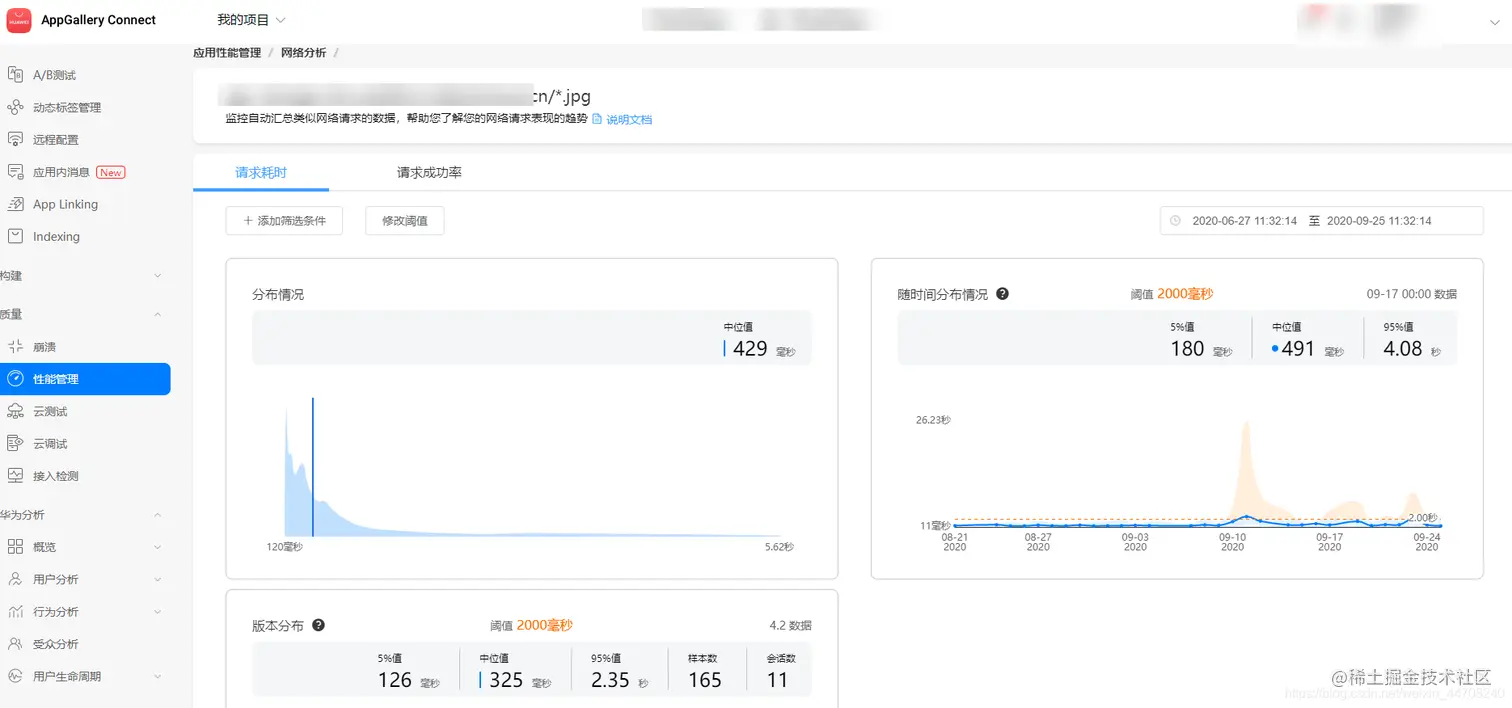Click the 概览 grid icon
Viewport: 1512px width, 708px height.
point(15,547)
